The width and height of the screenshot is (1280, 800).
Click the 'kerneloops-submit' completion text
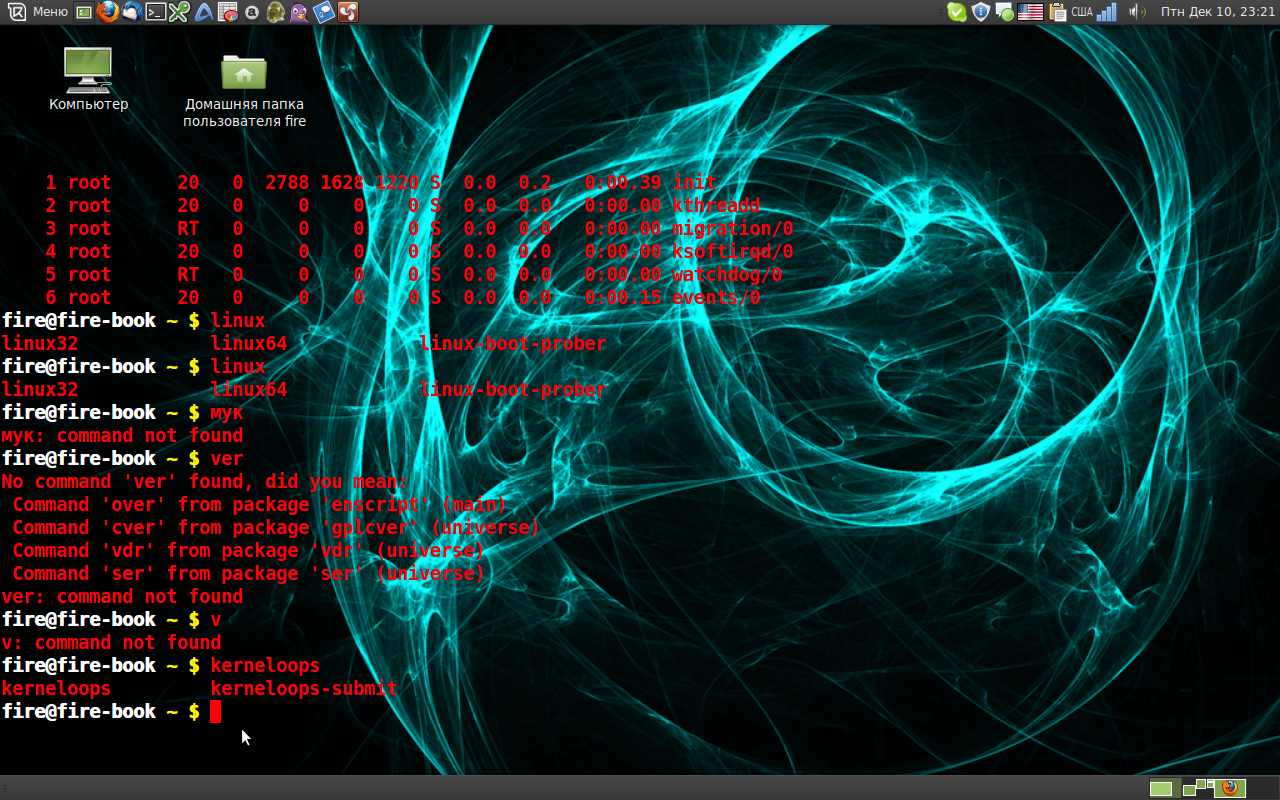click(304, 688)
